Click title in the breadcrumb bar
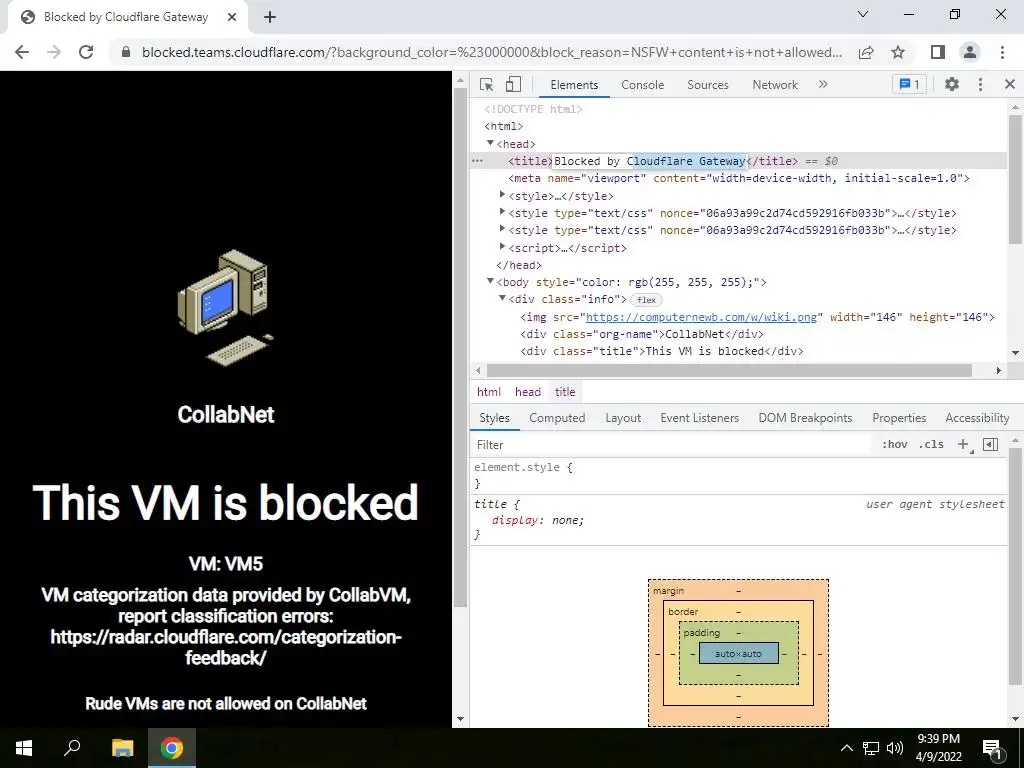The width and height of the screenshot is (1024, 768). point(565,392)
